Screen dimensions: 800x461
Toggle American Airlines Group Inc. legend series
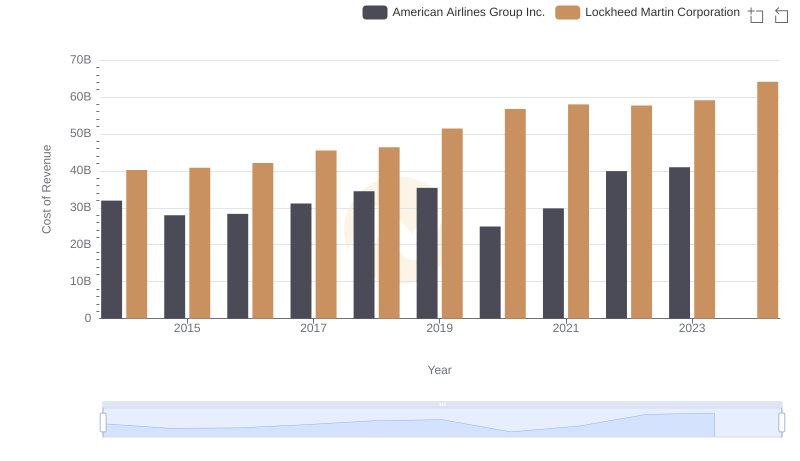[x=454, y=12]
